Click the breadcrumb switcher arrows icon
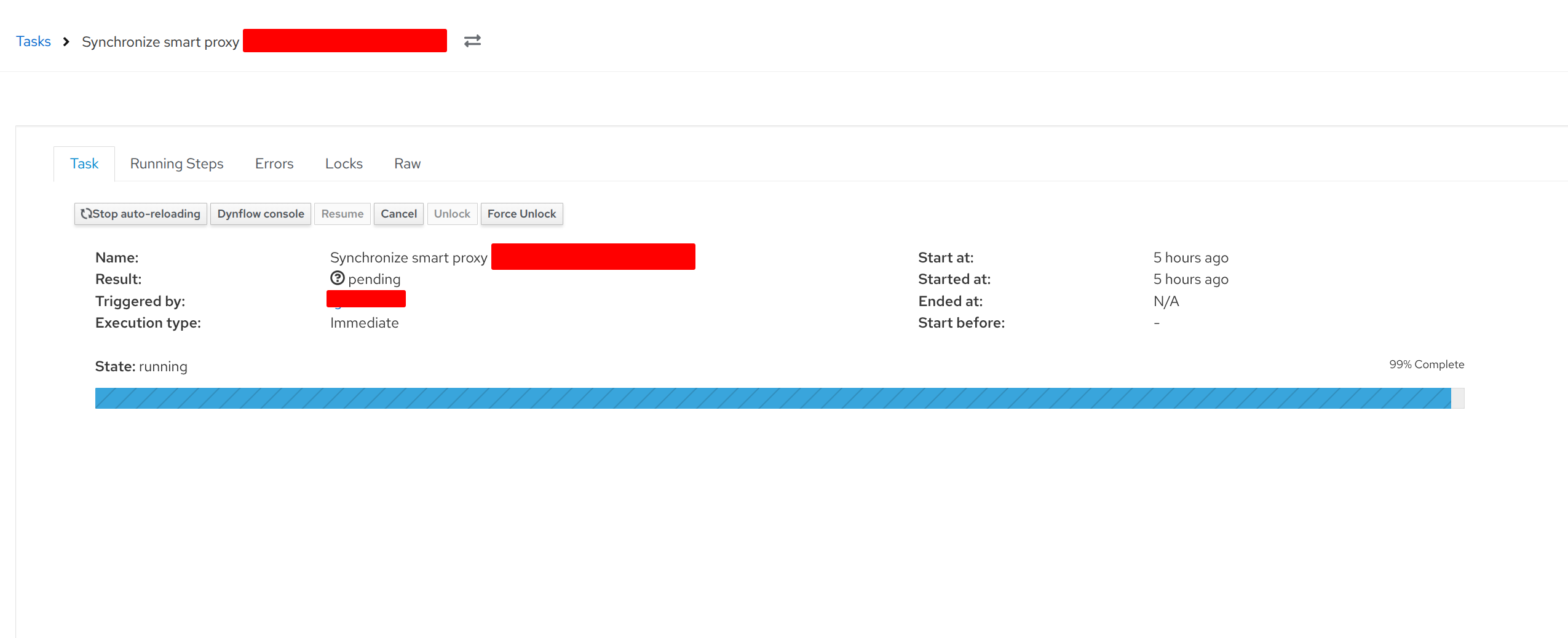 point(472,41)
